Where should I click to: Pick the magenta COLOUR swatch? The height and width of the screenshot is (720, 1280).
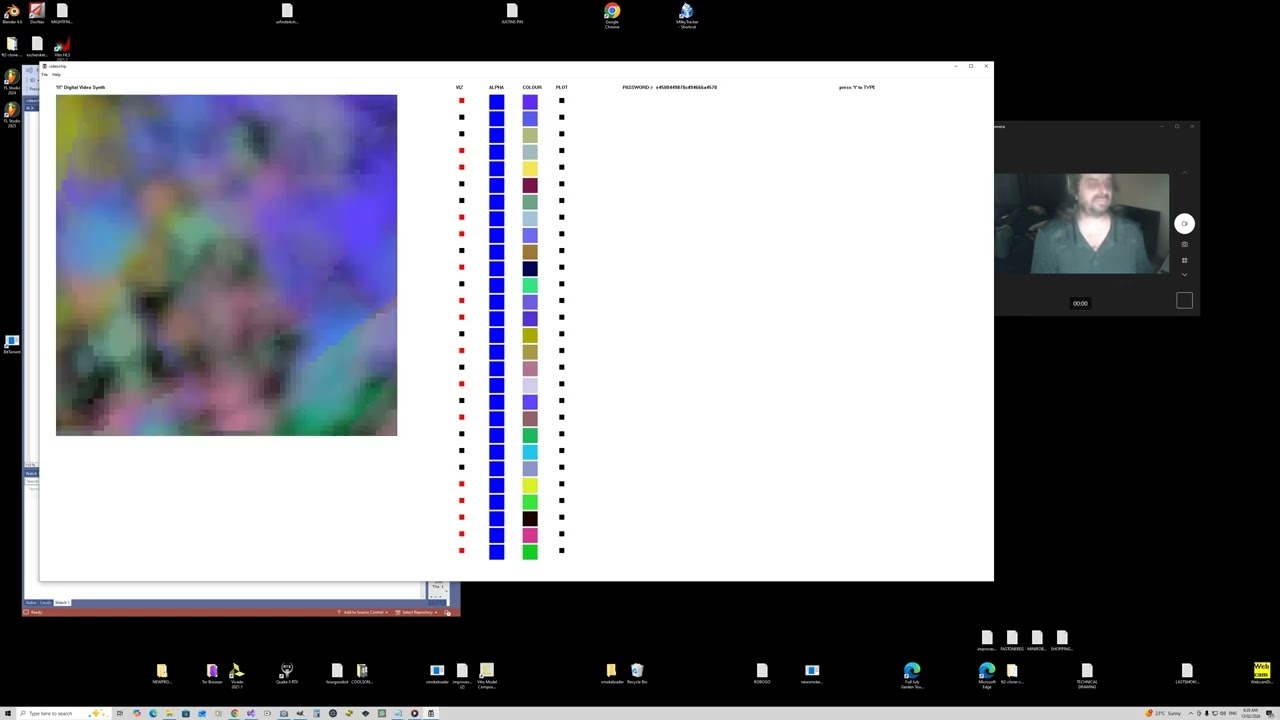tap(530, 535)
